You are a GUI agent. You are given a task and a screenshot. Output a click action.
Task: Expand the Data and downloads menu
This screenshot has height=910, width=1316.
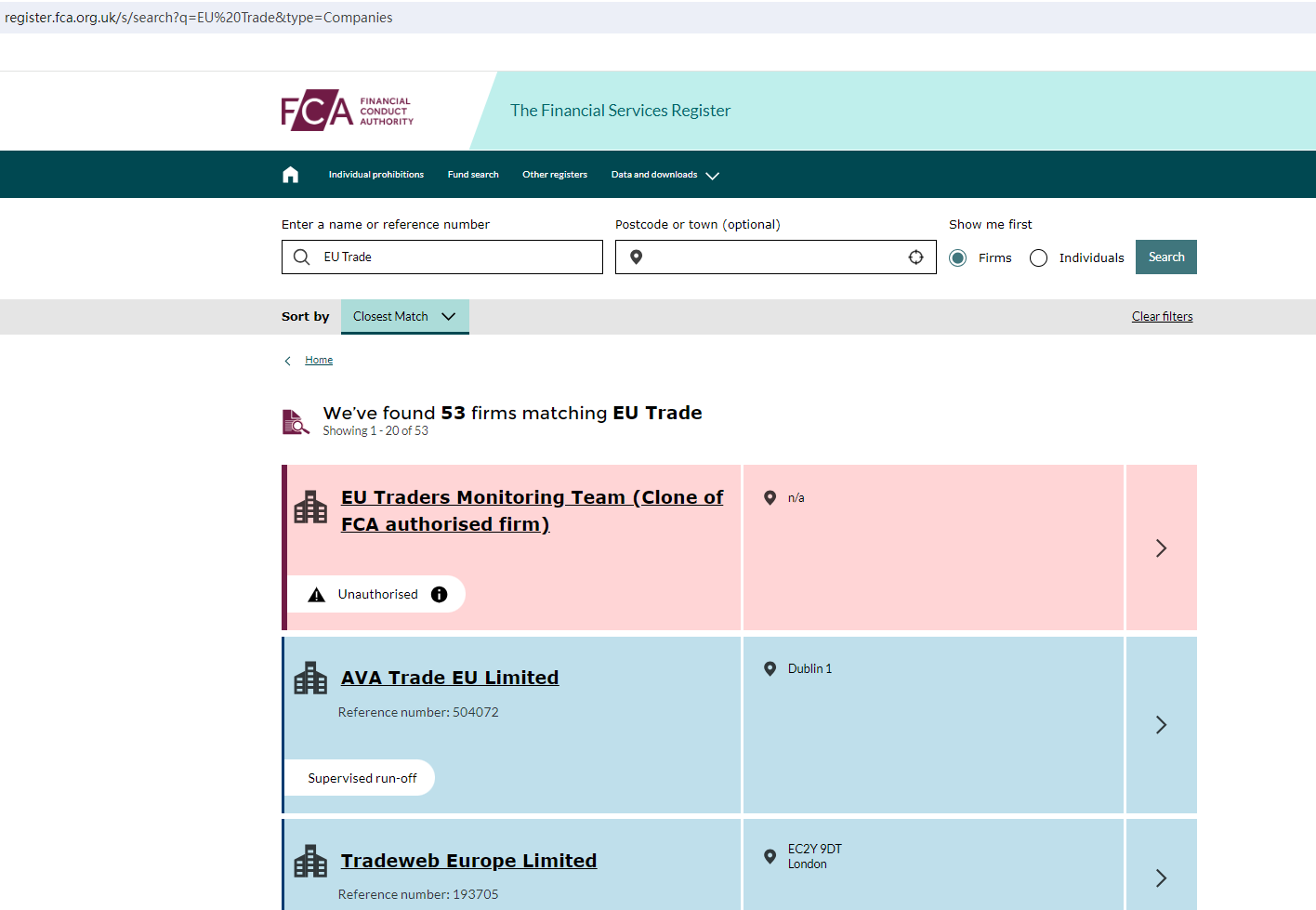point(665,175)
